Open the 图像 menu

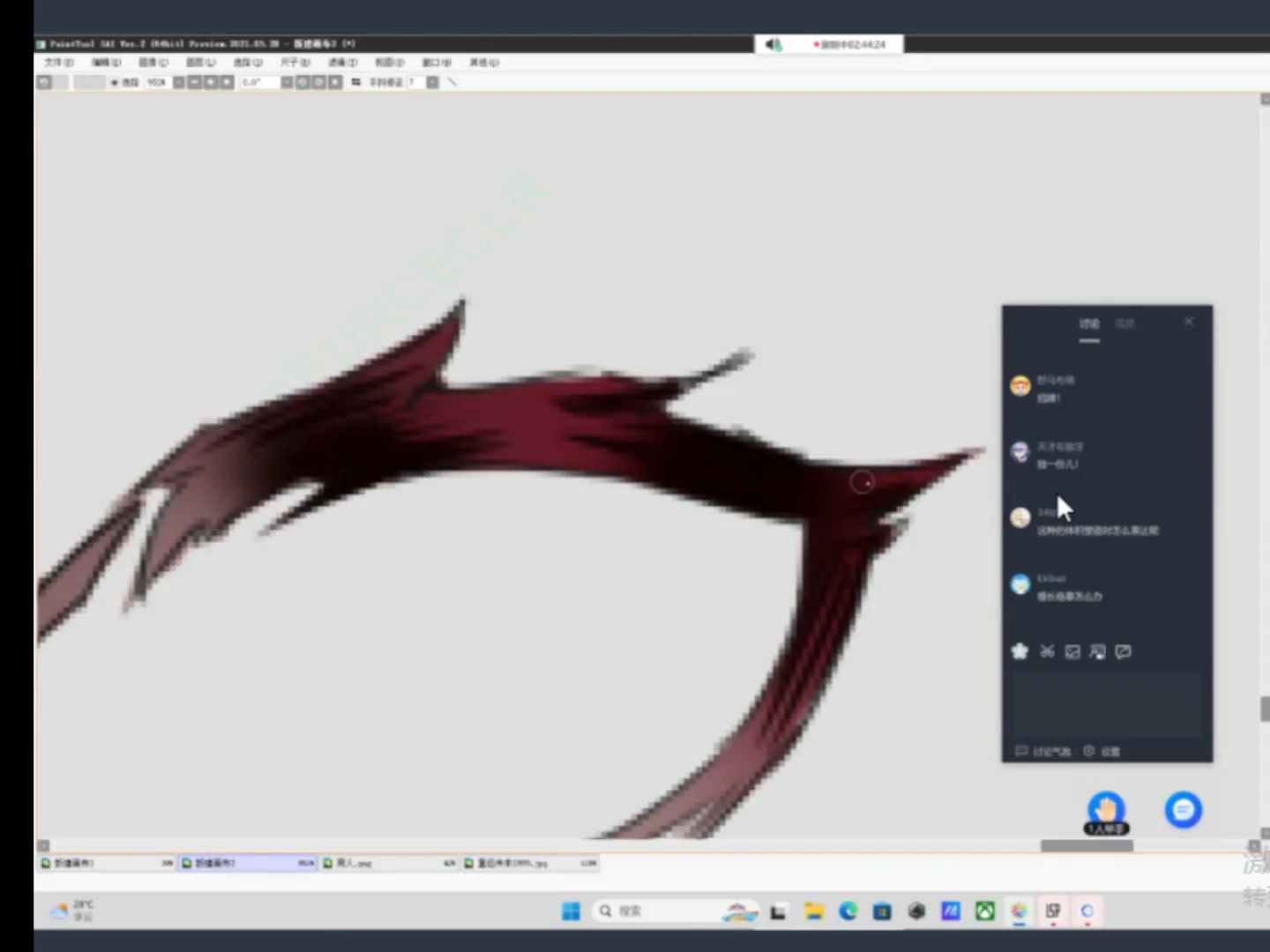pos(153,63)
